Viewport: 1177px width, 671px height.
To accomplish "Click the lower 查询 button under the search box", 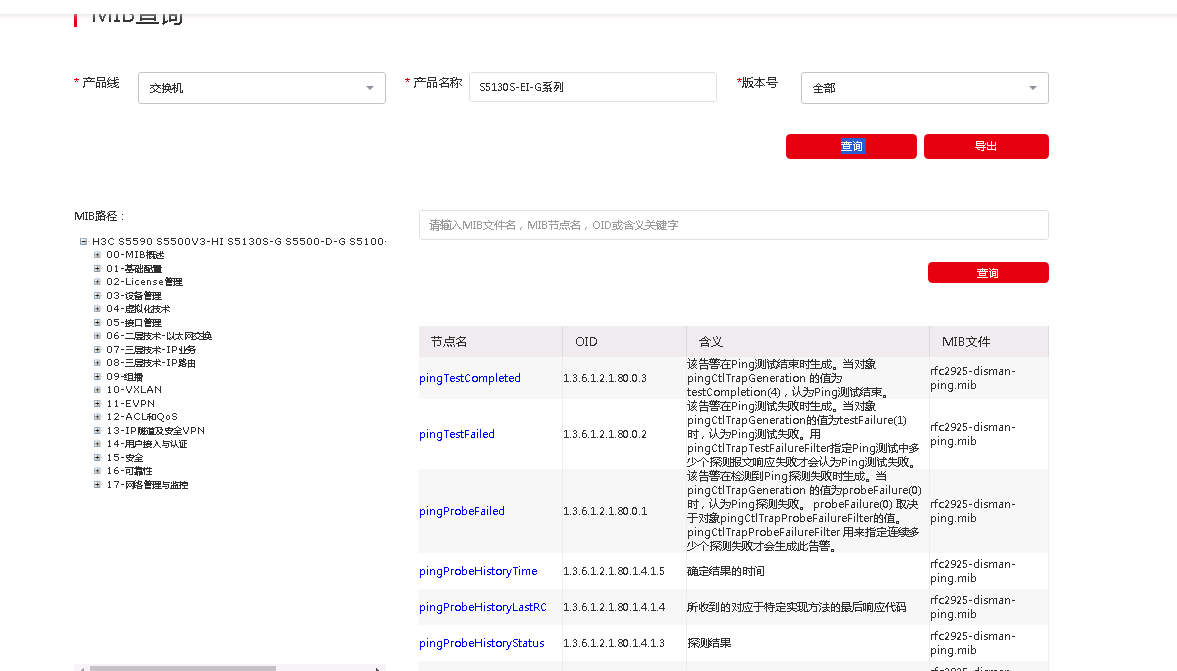I will point(988,272).
